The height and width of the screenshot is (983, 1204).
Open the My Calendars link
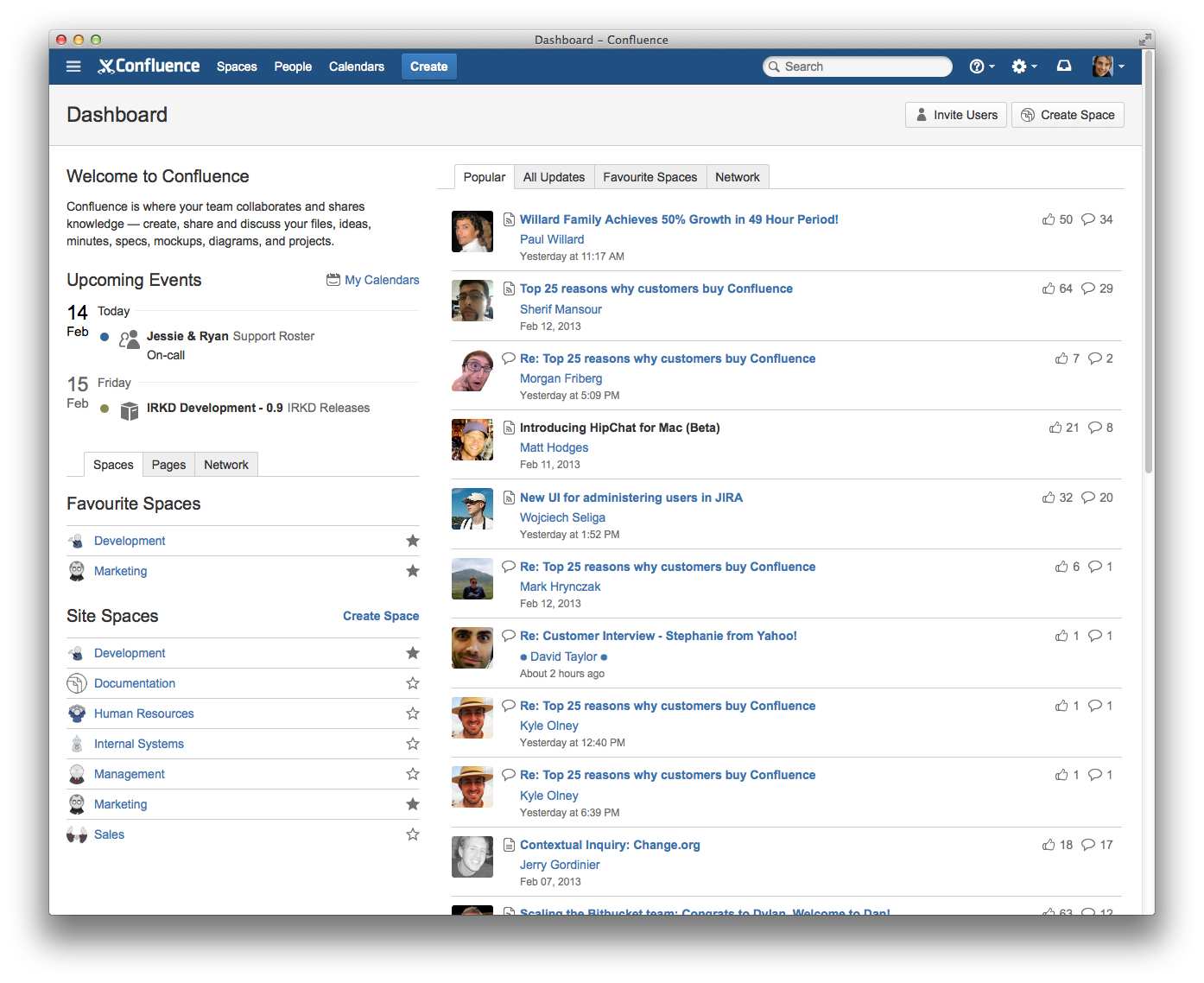[382, 280]
